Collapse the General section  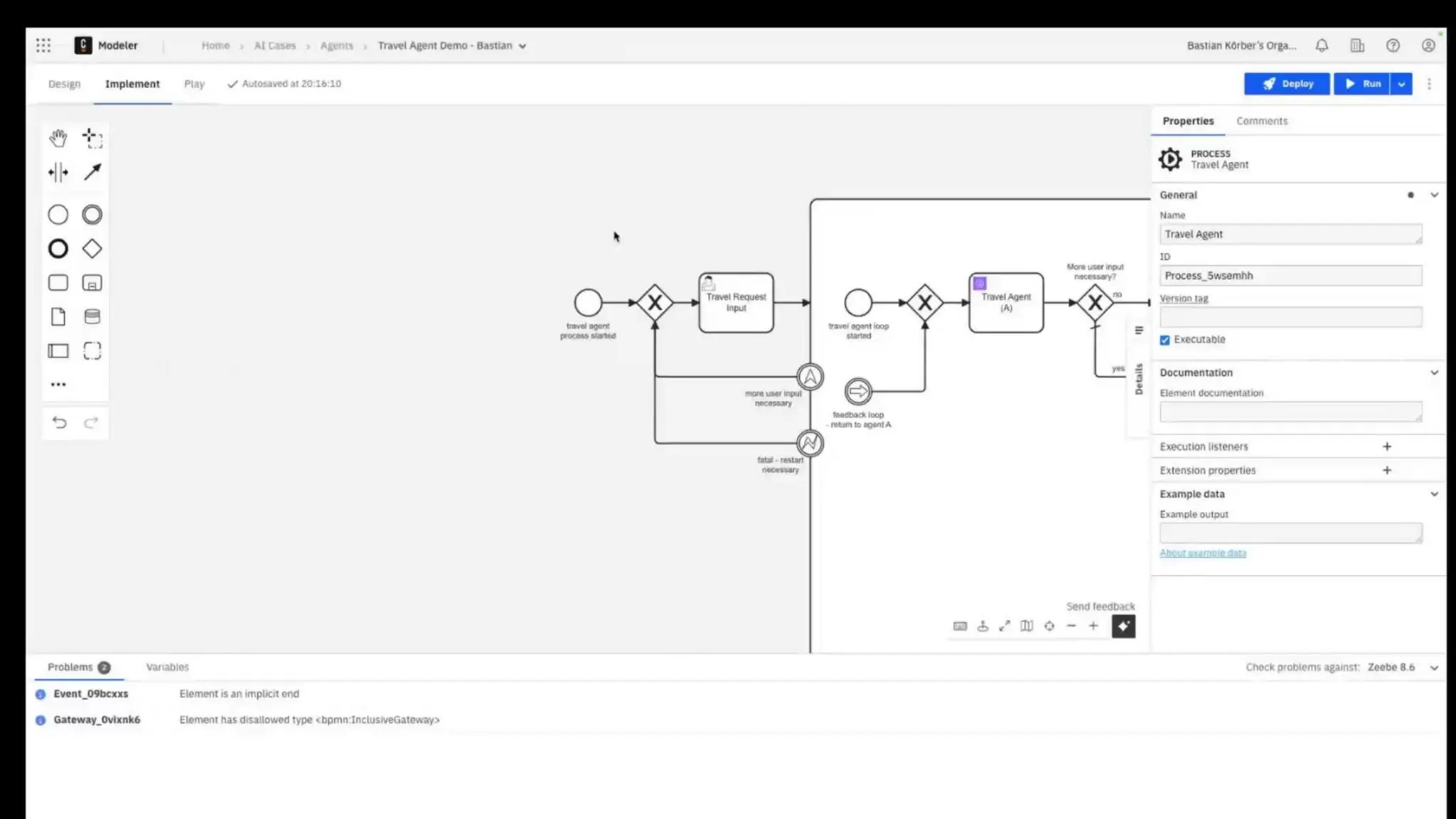(1434, 195)
